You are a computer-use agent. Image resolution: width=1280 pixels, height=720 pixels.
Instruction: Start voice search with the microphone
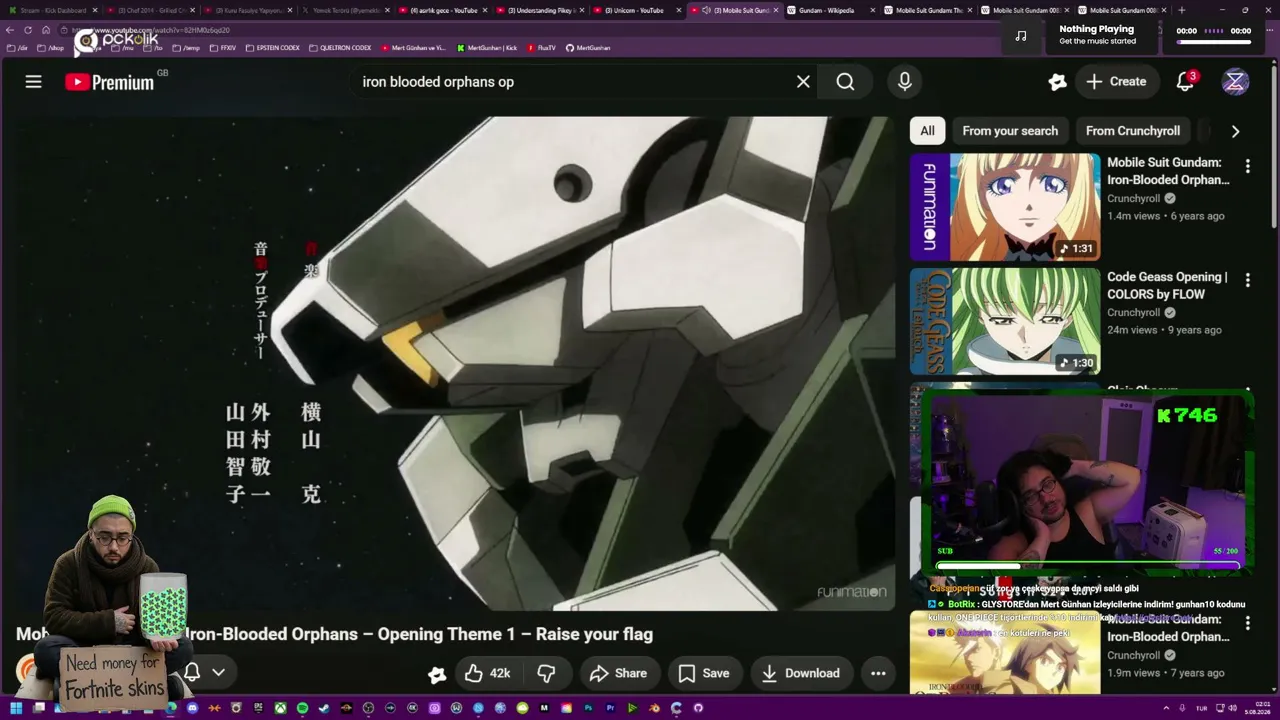pos(905,82)
